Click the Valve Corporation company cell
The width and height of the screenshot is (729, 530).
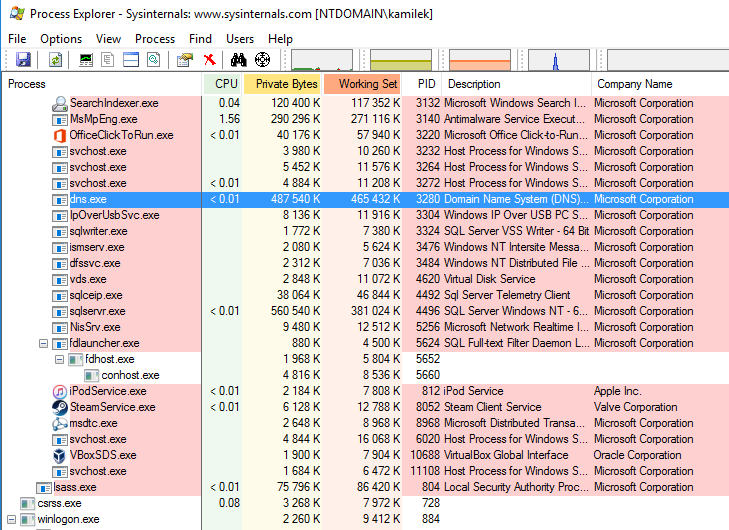coord(635,407)
